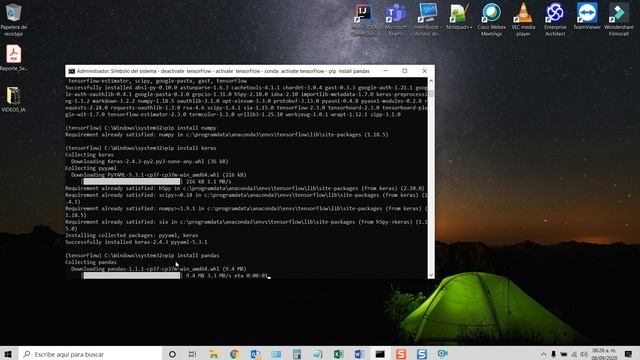Screen dimensions: 640x360
Task: Click the 'Collecting pandas' line
Action: 91,262
